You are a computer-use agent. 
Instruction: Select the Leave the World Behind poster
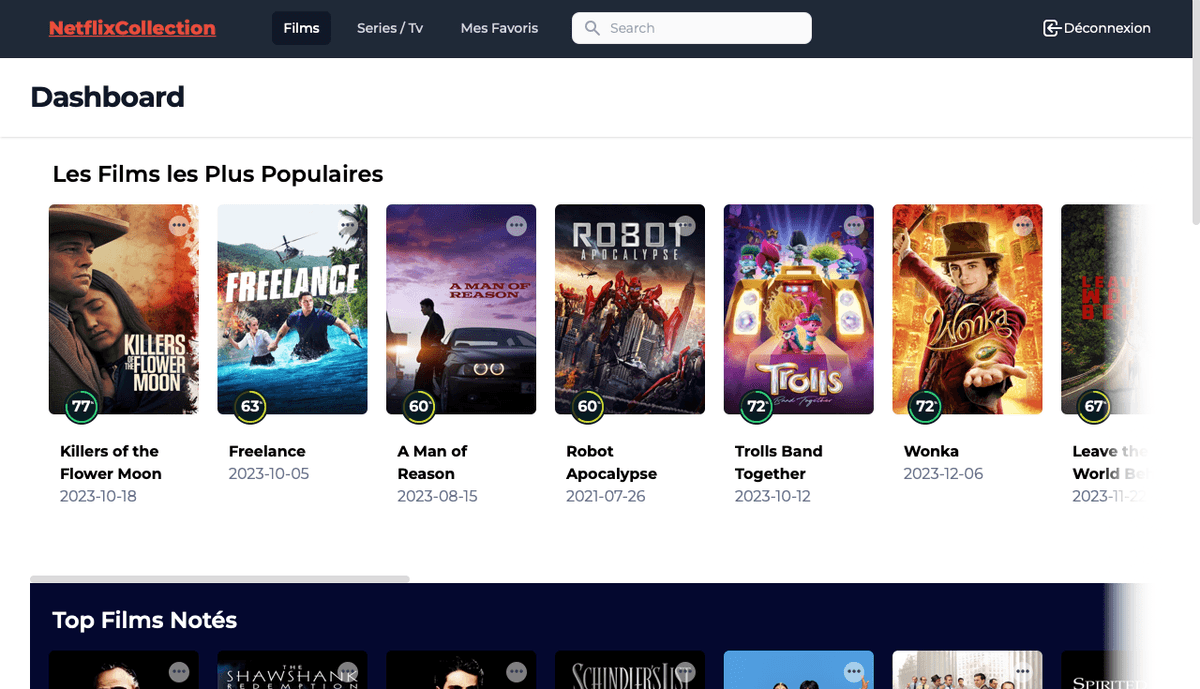pyautogui.click(x=1106, y=309)
